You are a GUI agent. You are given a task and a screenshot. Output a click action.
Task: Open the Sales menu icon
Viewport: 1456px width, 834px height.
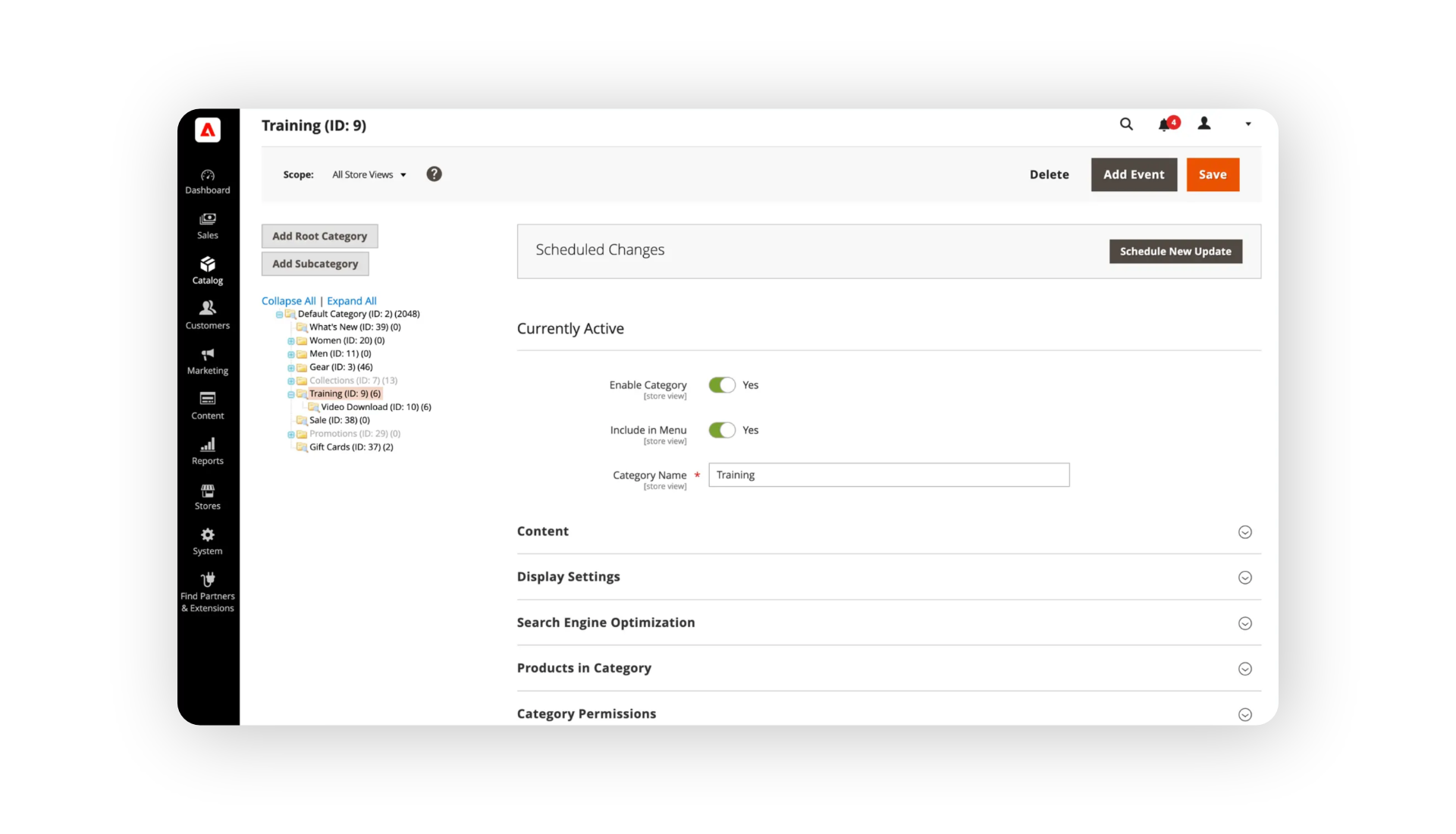click(x=207, y=220)
